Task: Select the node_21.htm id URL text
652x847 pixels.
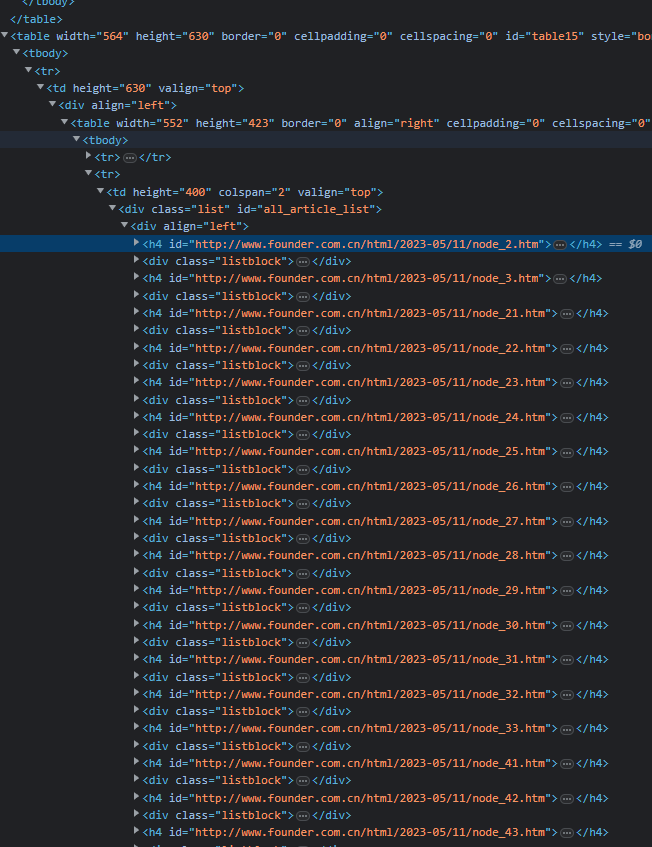Action: pyautogui.click(x=370, y=313)
